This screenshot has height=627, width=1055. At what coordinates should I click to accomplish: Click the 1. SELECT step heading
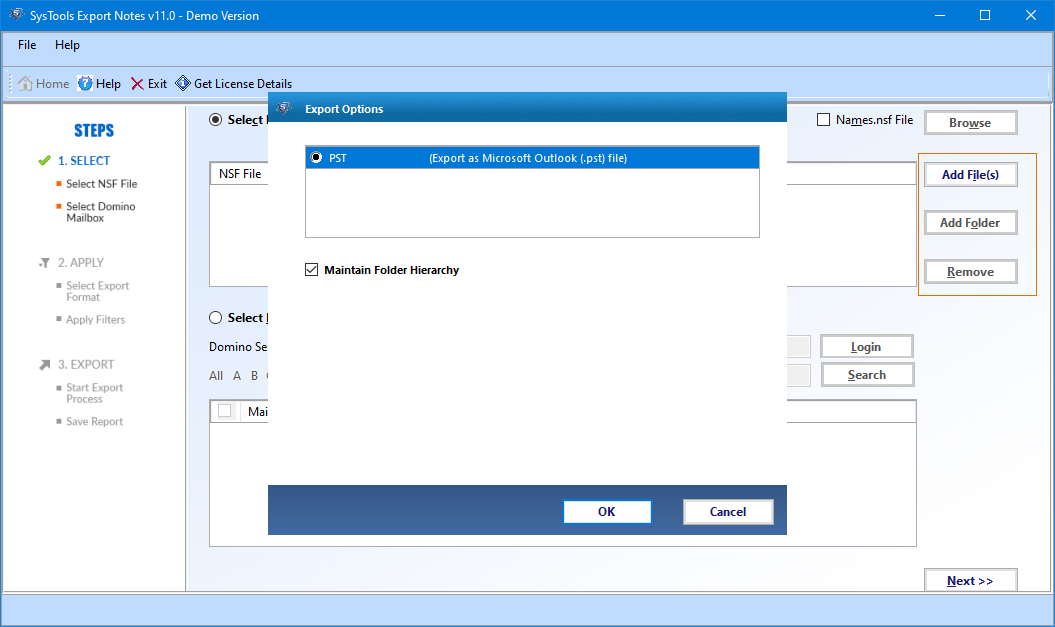click(x=84, y=161)
